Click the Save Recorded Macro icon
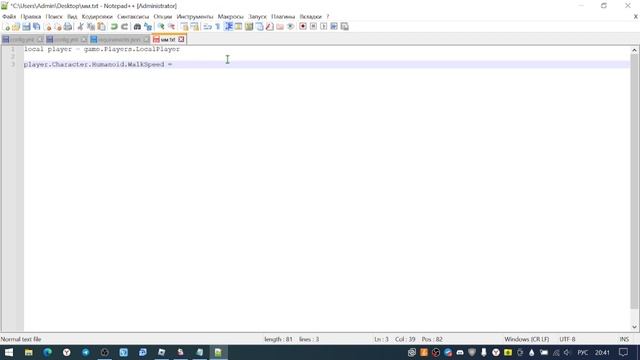The image size is (640, 360). click(x=344, y=27)
